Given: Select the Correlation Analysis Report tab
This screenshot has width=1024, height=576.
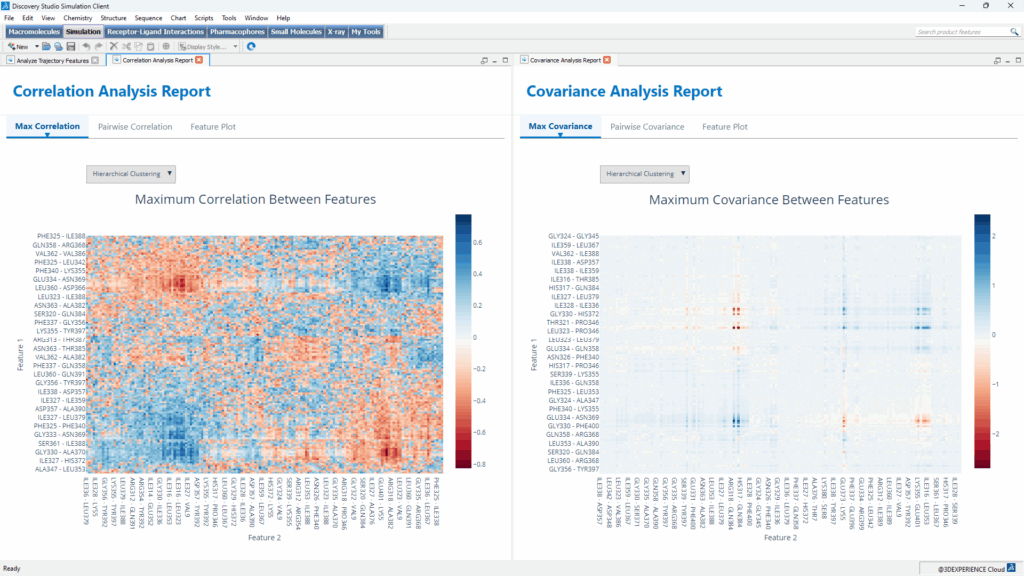Looking at the screenshot, I should pyautogui.click(x=157, y=60).
